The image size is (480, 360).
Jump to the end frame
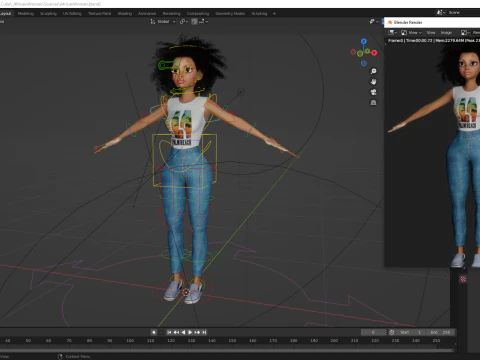click(x=204, y=332)
